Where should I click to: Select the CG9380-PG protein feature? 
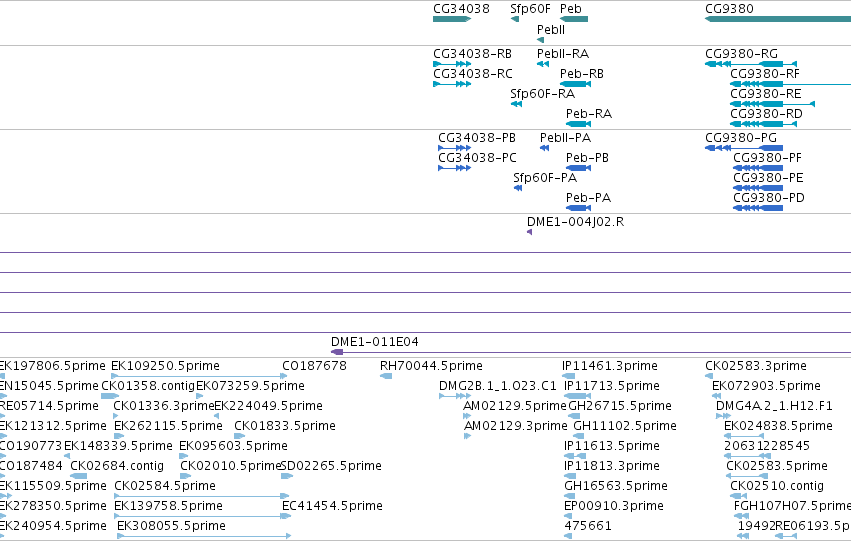[744, 148]
